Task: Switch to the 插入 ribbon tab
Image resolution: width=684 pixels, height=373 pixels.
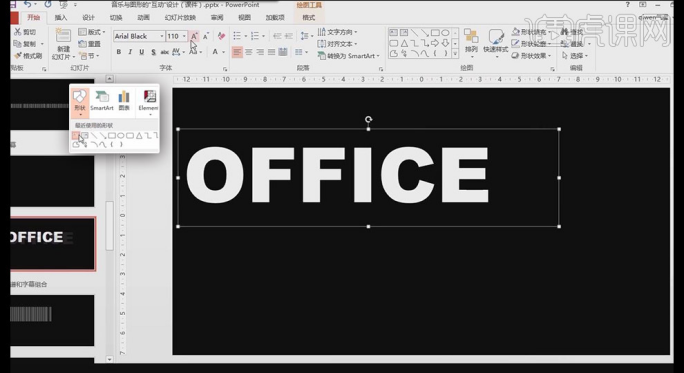Action: pos(61,17)
